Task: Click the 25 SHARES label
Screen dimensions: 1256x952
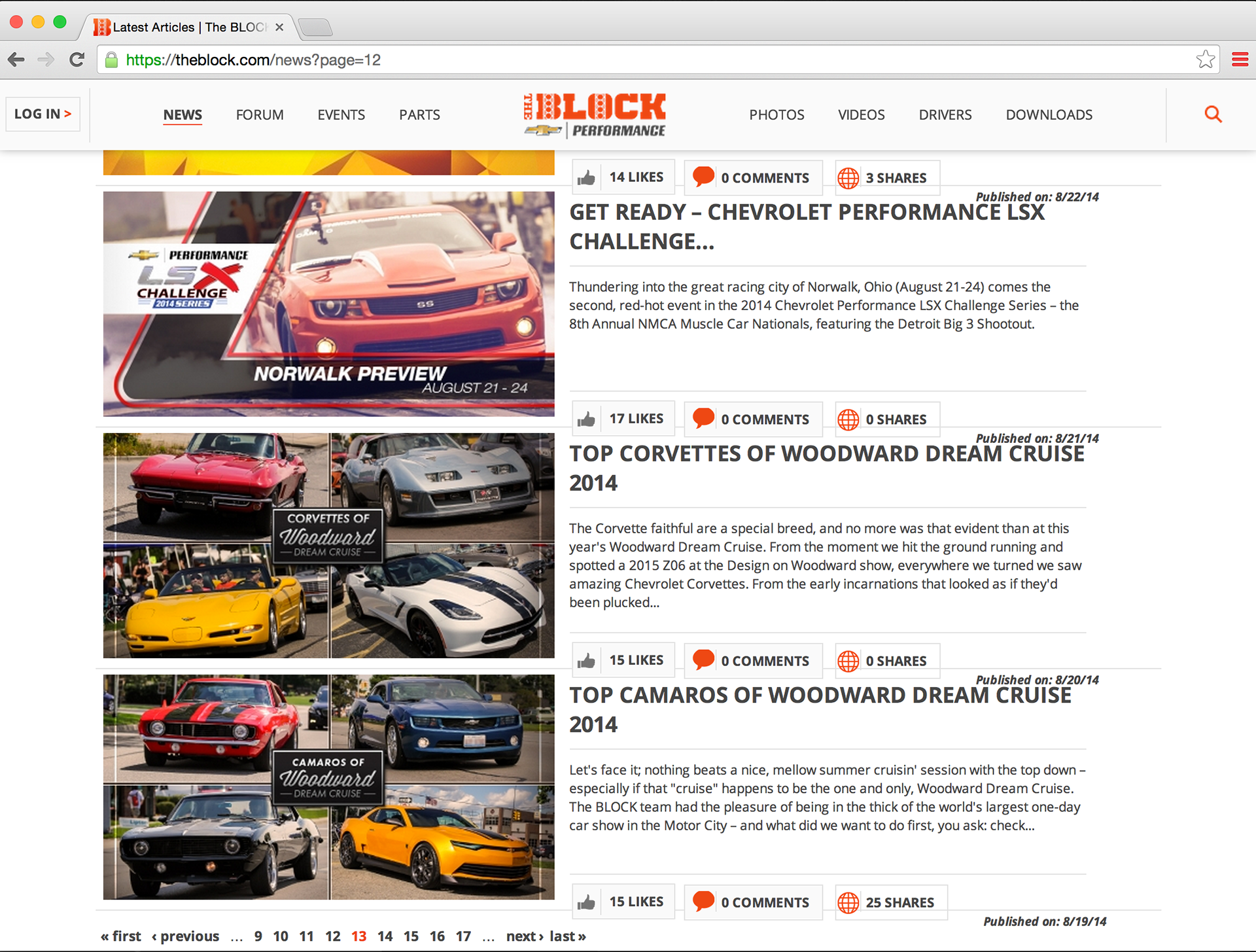Action: point(900,902)
